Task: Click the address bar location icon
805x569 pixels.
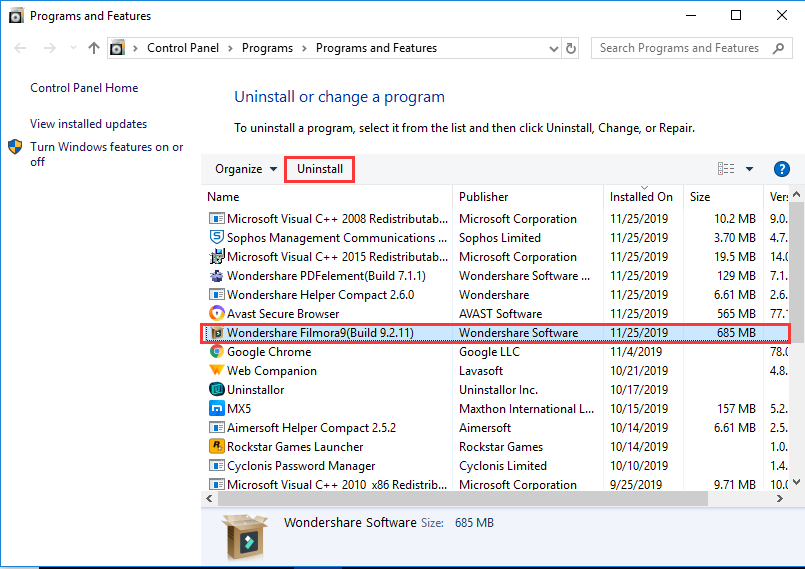Action: point(117,48)
